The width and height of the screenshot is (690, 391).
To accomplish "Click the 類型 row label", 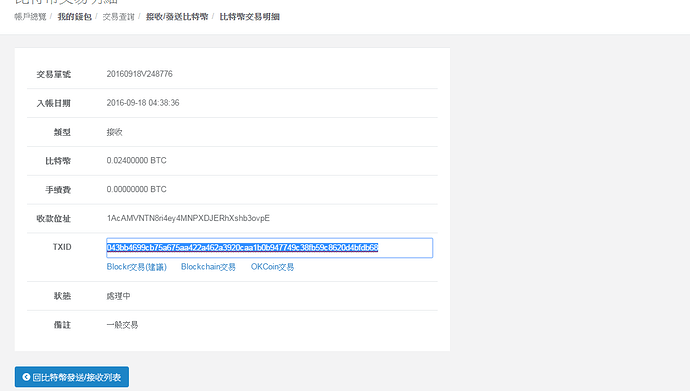I will 62,132.
